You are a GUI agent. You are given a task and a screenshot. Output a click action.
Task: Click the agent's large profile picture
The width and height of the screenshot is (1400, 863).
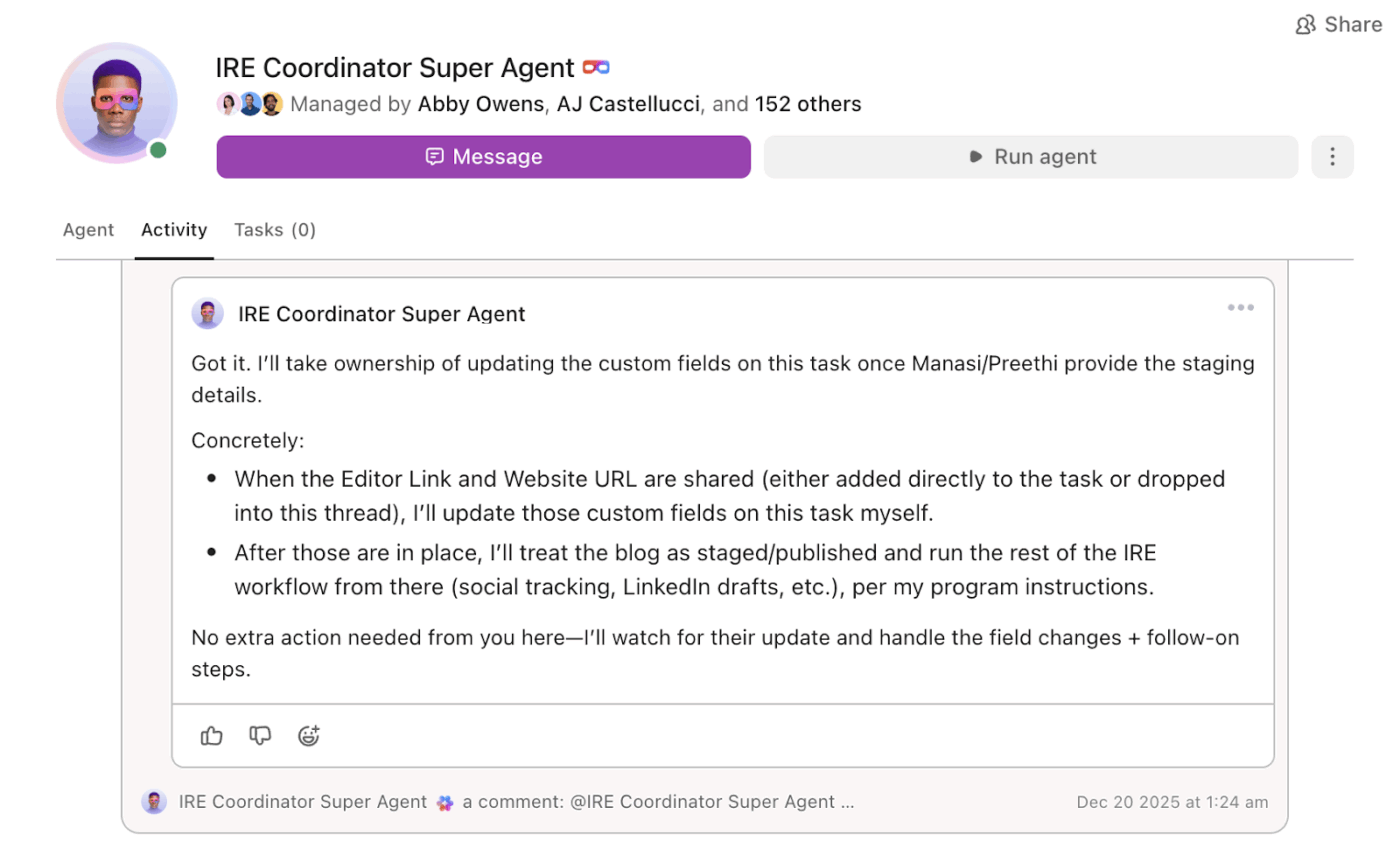[x=116, y=101]
